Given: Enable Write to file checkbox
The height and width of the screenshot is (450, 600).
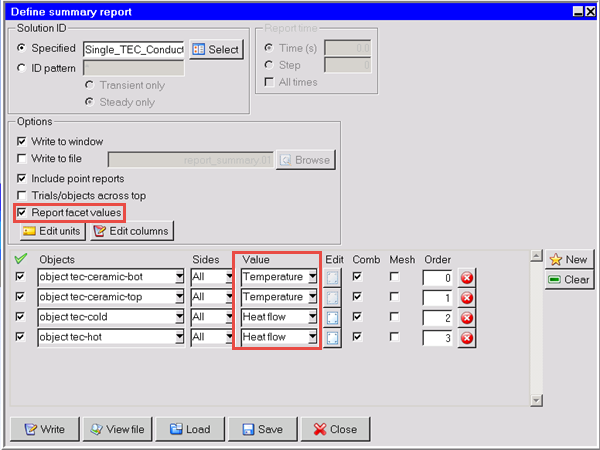Looking at the screenshot, I should click(22, 158).
